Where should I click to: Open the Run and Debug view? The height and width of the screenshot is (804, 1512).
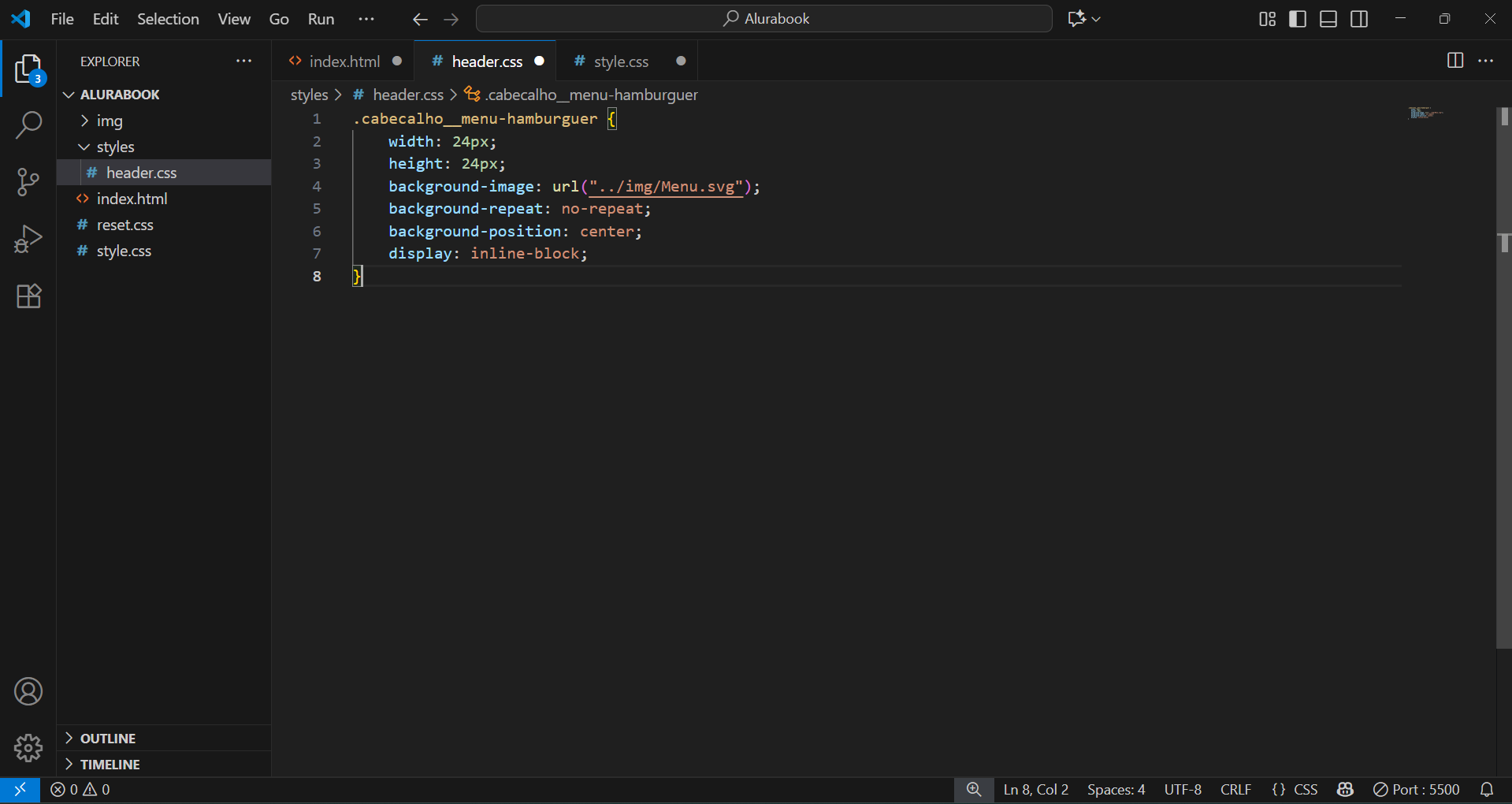(28, 239)
